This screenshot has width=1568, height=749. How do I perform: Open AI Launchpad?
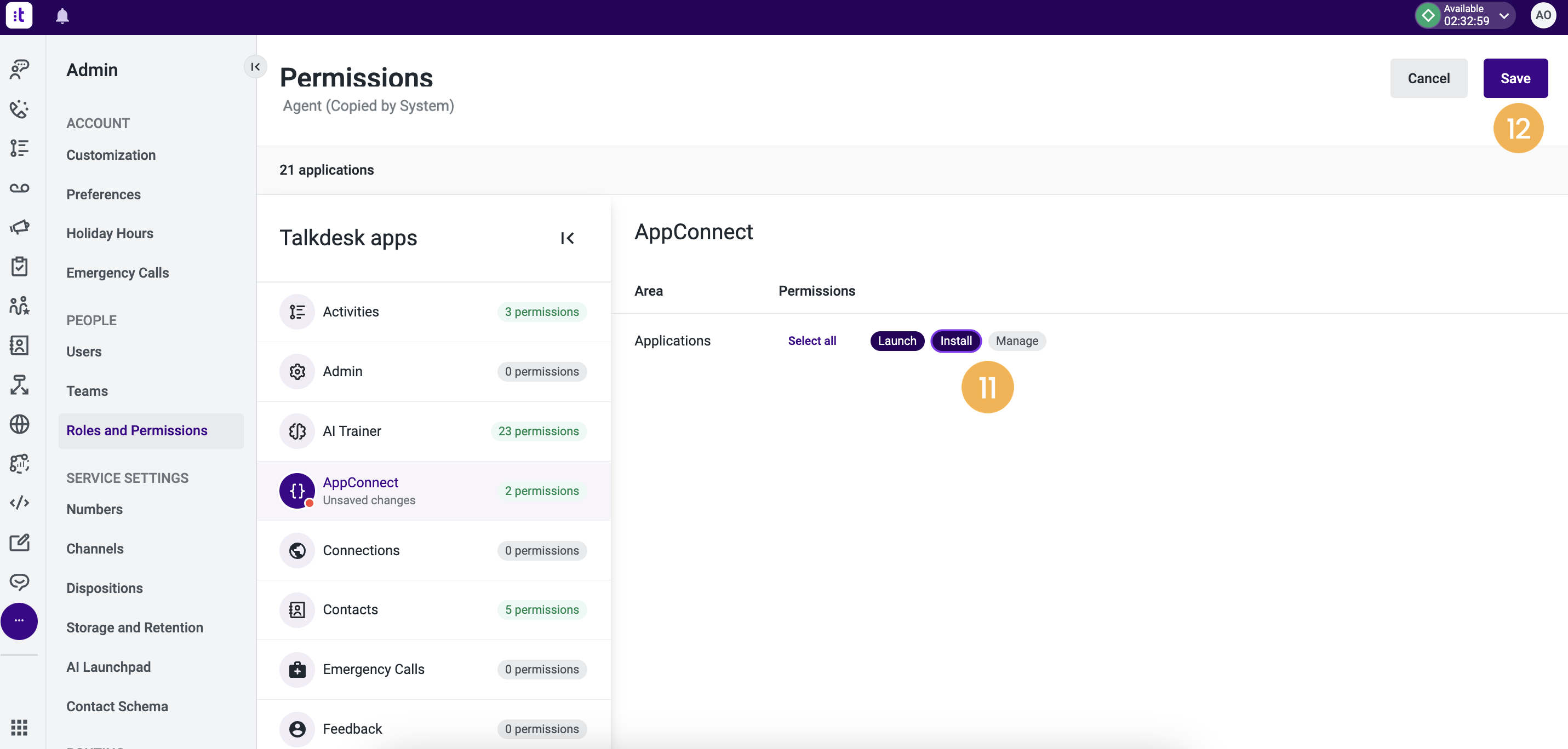(108, 667)
